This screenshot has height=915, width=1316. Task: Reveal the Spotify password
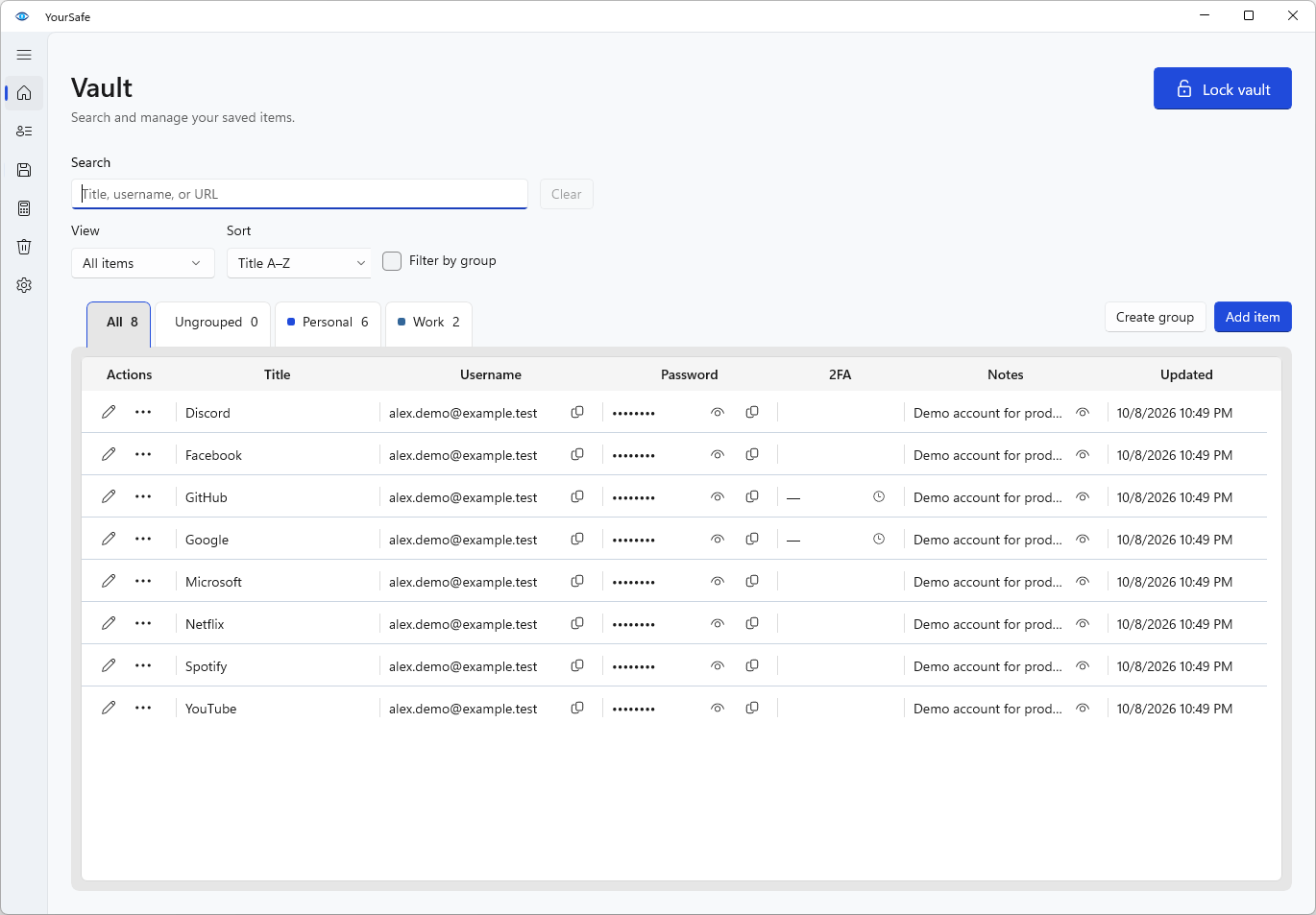point(718,665)
